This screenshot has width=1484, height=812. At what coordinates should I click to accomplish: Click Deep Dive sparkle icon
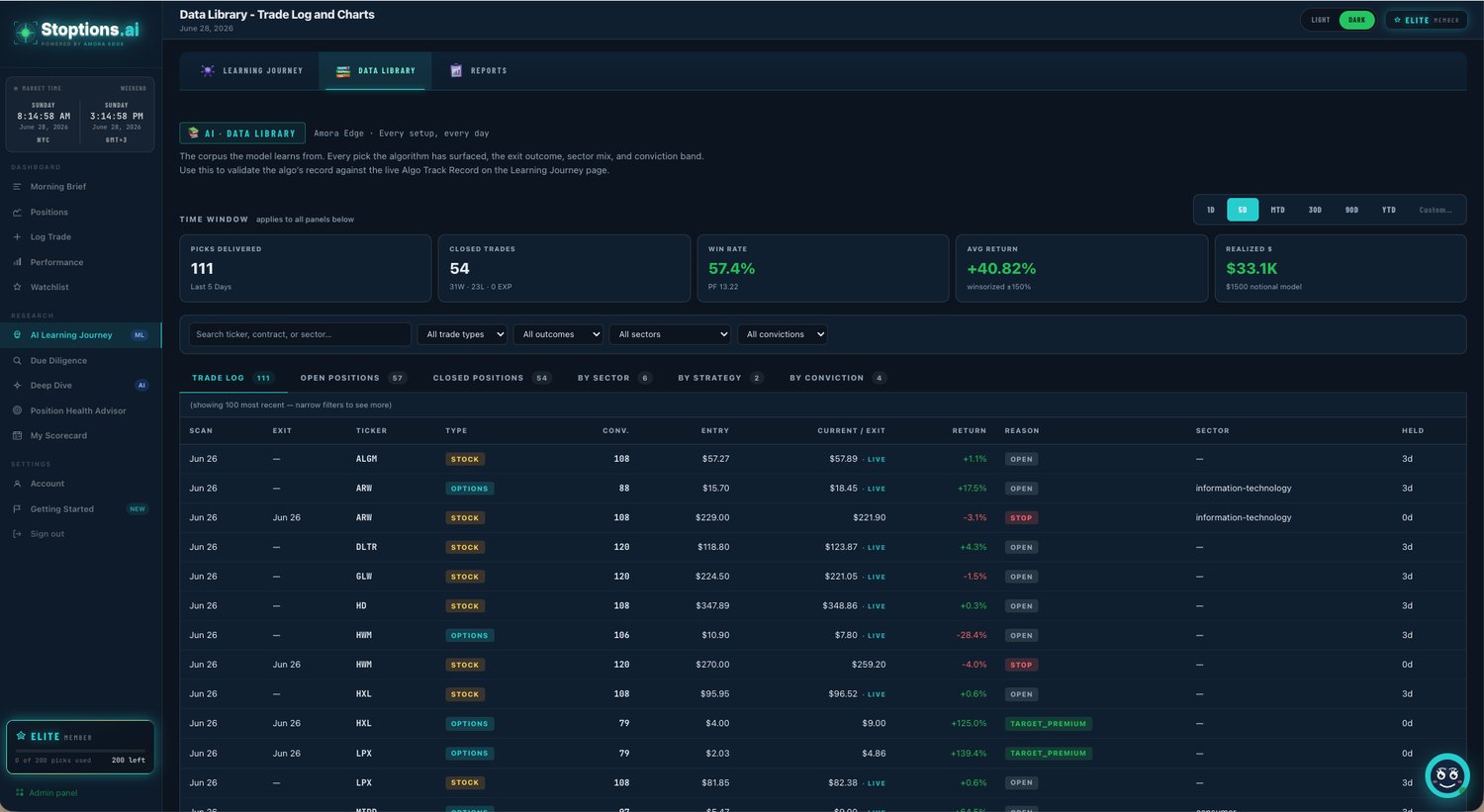[x=17, y=385]
